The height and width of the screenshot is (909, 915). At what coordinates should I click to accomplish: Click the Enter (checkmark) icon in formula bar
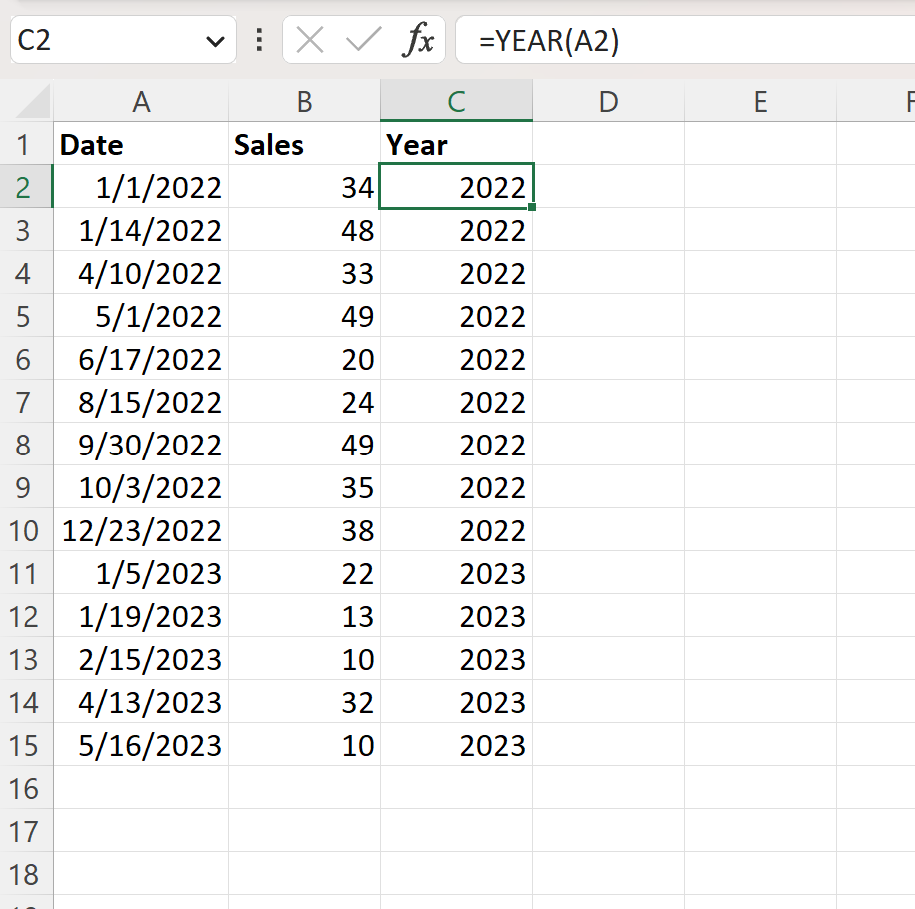point(361,40)
